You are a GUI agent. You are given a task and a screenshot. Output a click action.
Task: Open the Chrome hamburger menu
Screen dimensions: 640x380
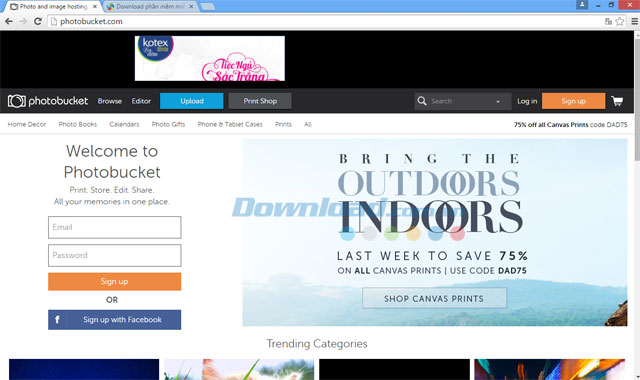(634, 22)
